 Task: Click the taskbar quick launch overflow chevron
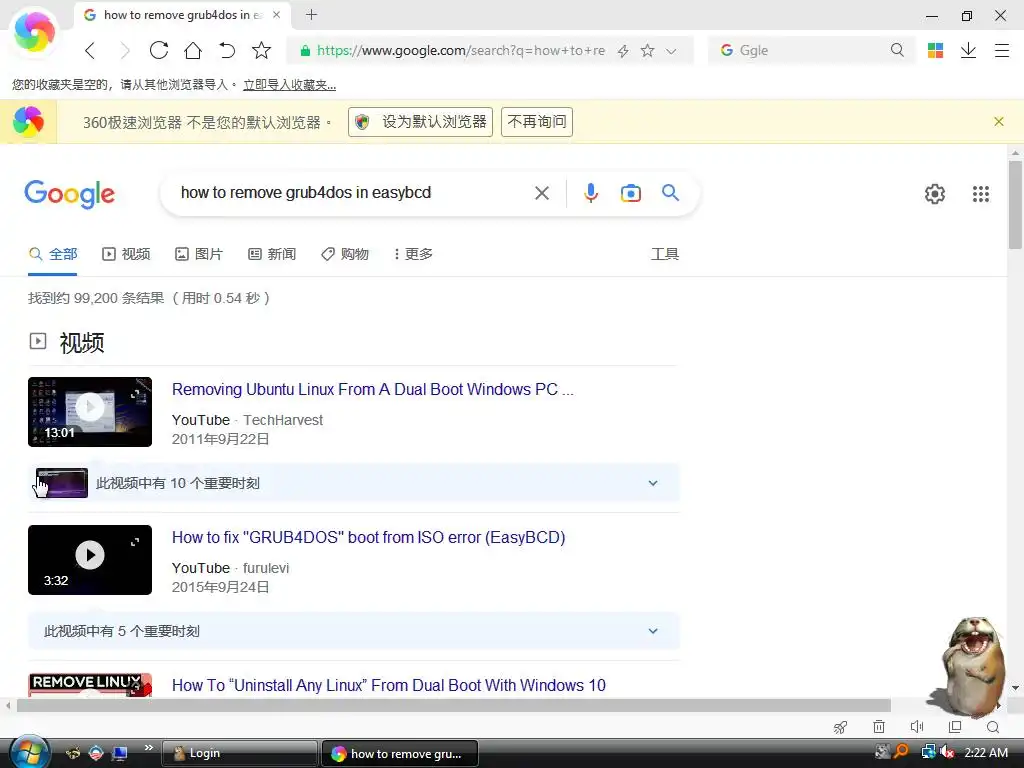pos(149,748)
